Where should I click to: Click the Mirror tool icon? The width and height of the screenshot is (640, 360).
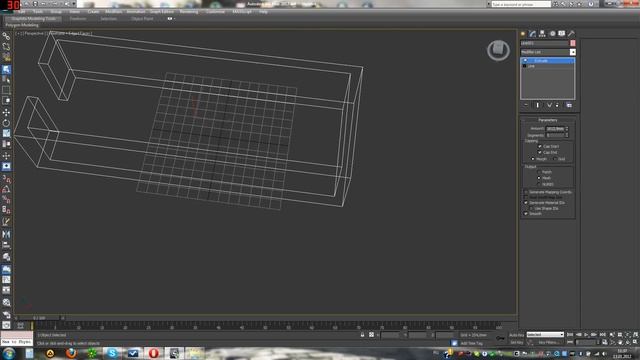[6, 234]
